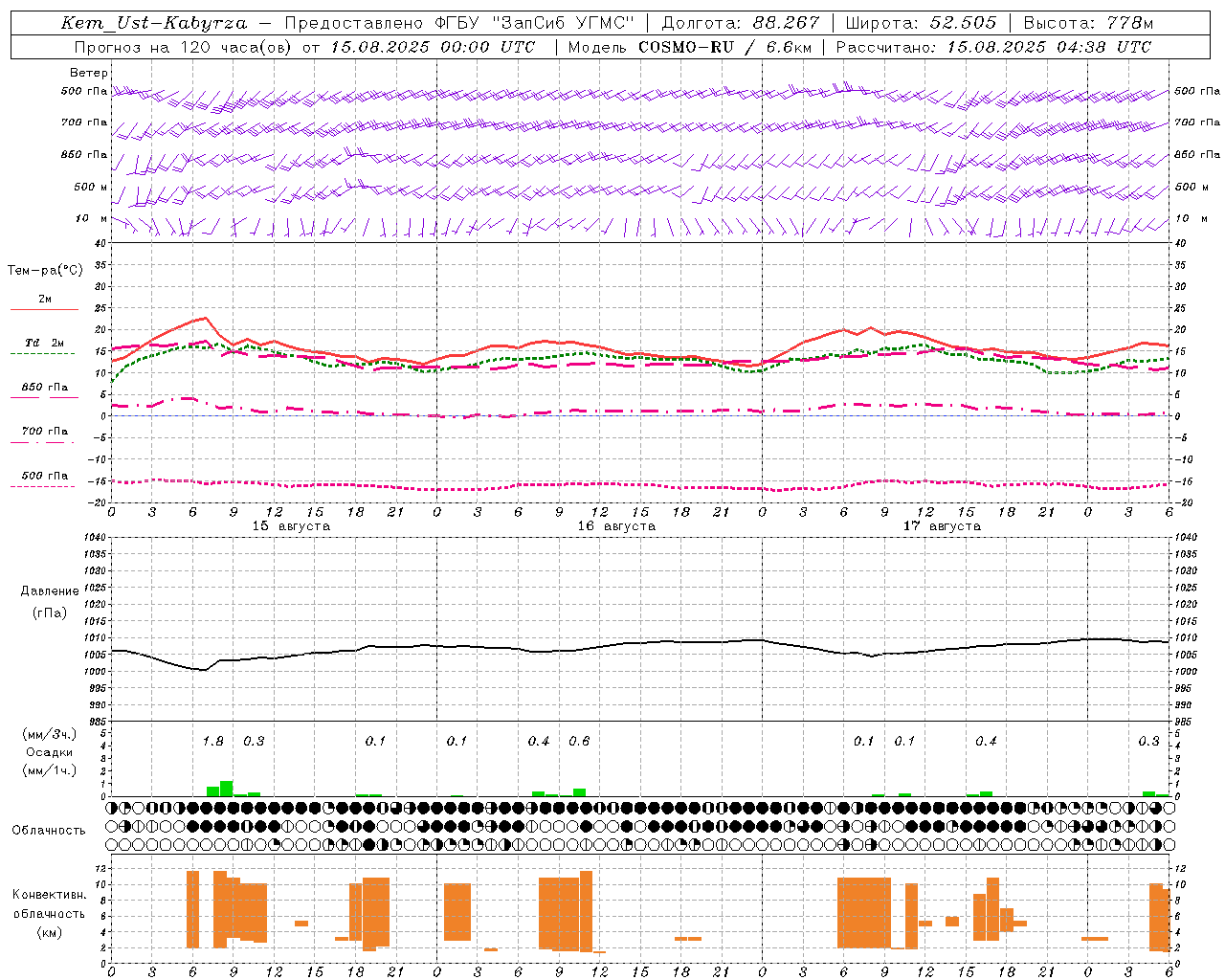Select the Td 2м dew point legend entry
This screenshot has height=980, width=1225.
pyautogui.click(x=44, y=343)
